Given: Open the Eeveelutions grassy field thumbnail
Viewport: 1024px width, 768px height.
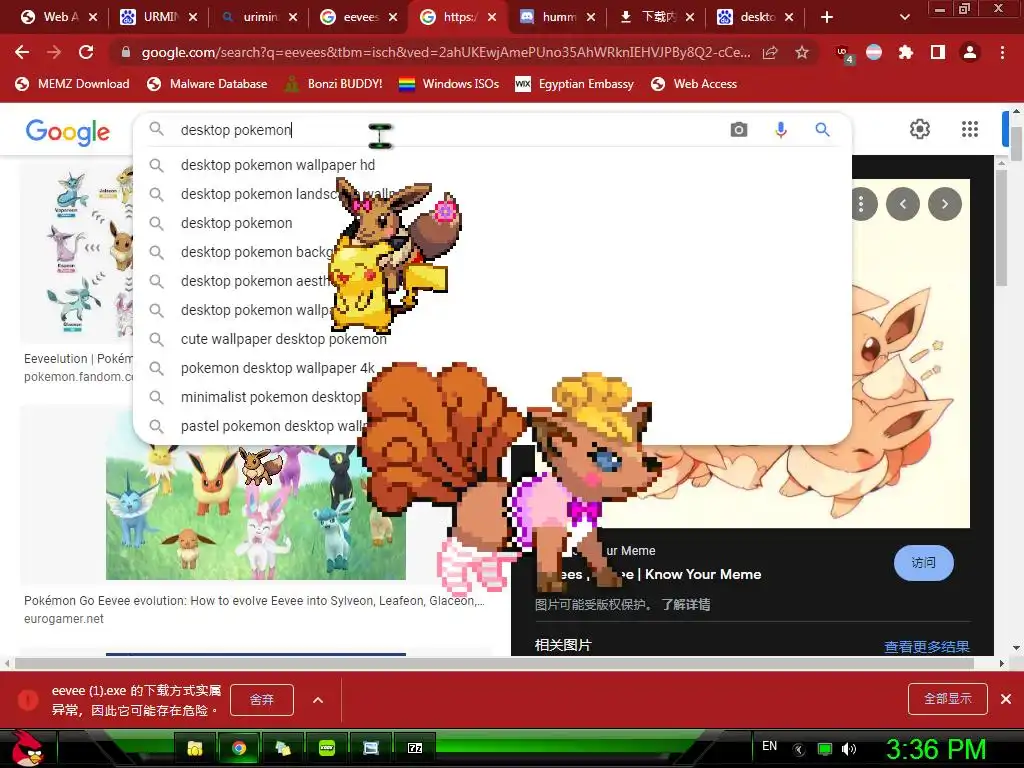Looking at the screenshot, I should click(x=256, y=512).
